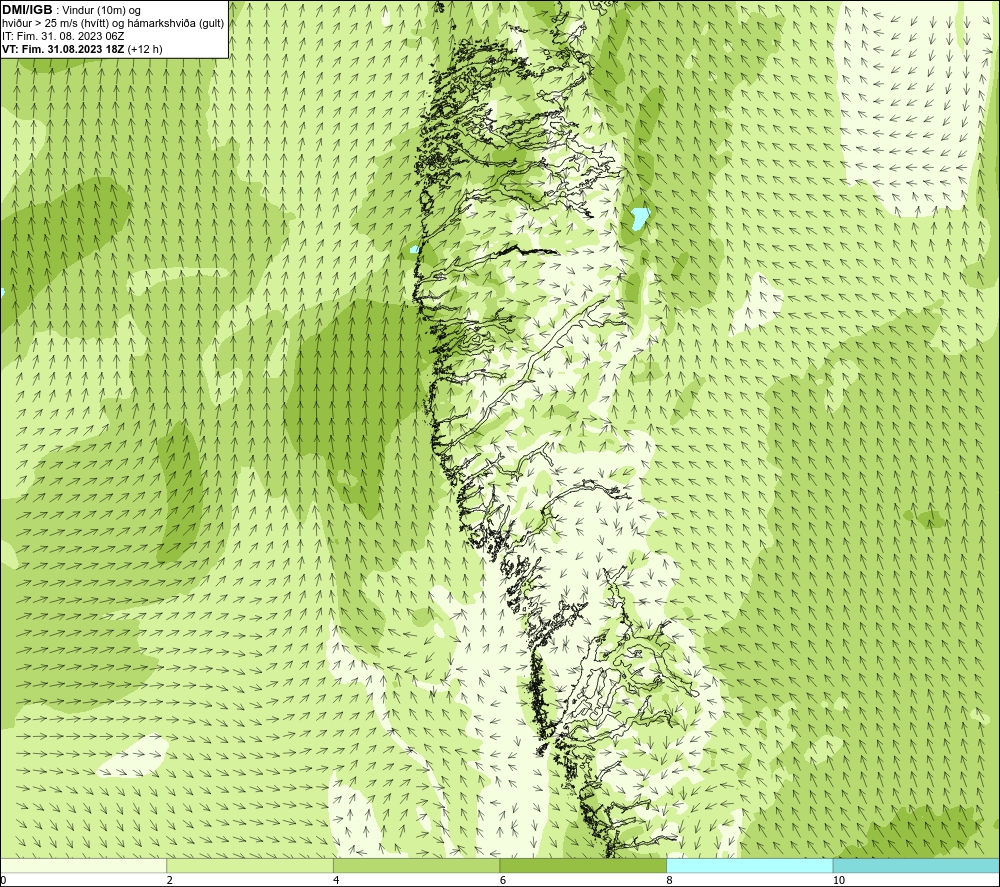
Task: Click the 'IT: Fim. 31. 08. 2023 06Z' line
Action: click(x=63, y=36)
